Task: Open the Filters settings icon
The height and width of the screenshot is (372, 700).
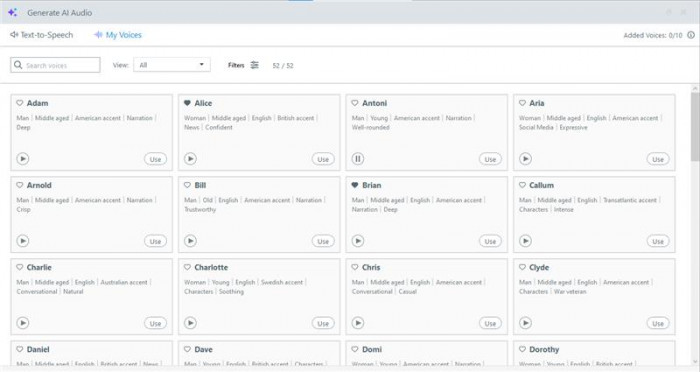Action: [x=254, y=65]
